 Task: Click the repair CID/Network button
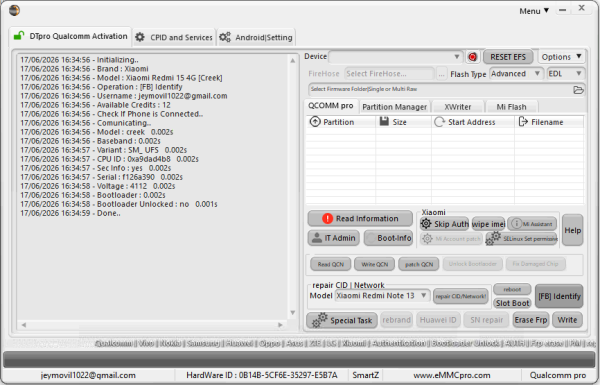(x=461, y=296)
